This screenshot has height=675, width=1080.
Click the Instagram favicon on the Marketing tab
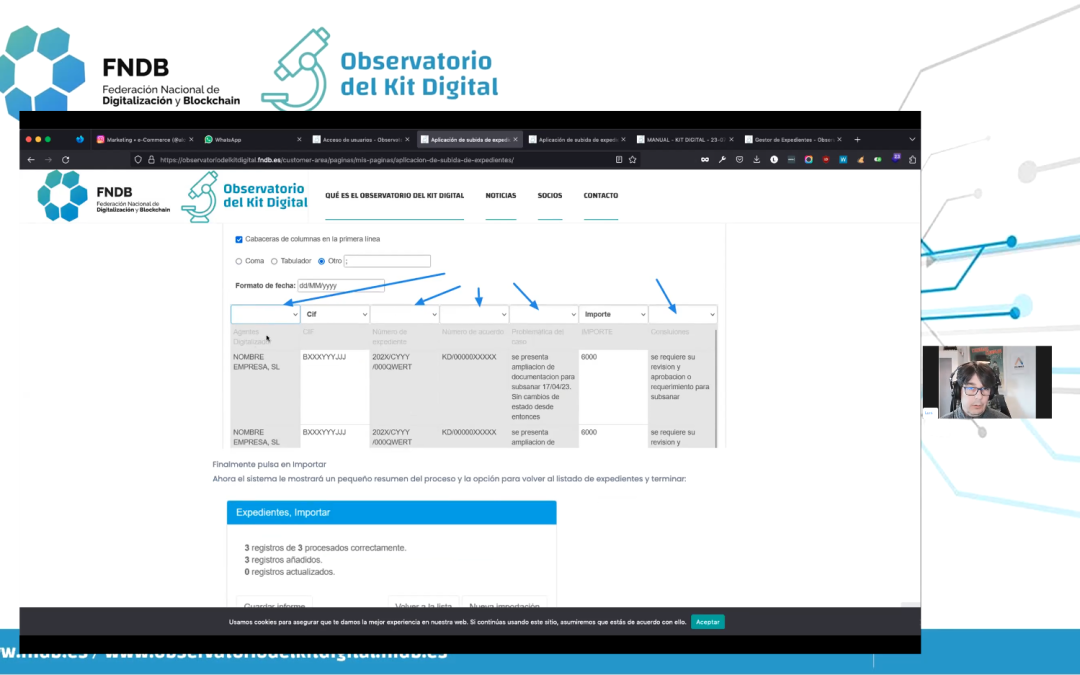point(101,139)
